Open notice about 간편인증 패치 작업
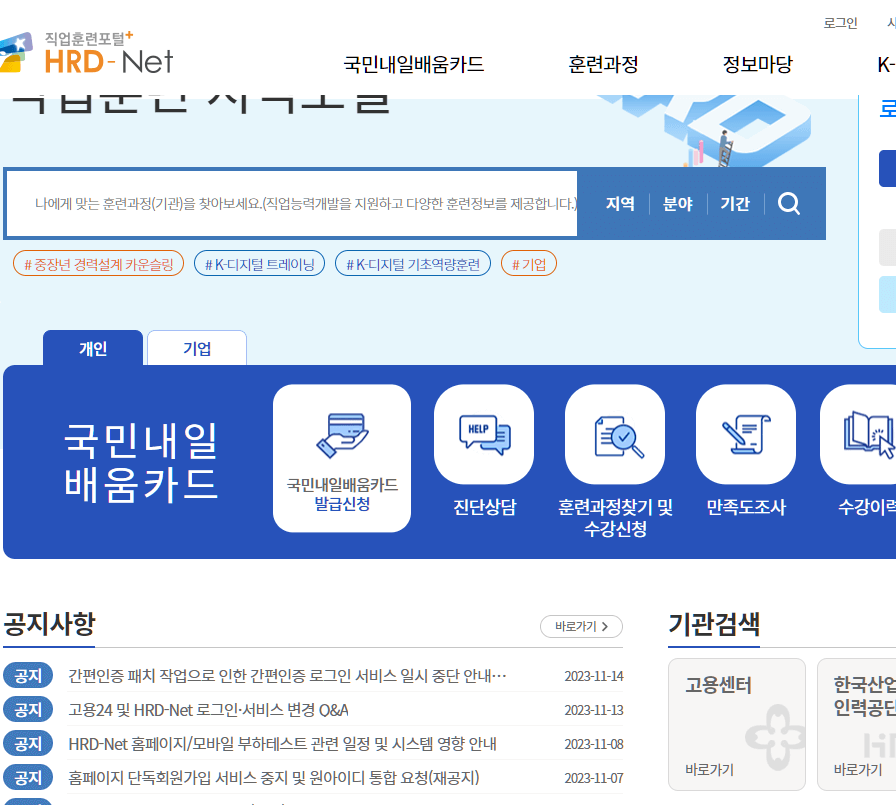 click(287, 676)
